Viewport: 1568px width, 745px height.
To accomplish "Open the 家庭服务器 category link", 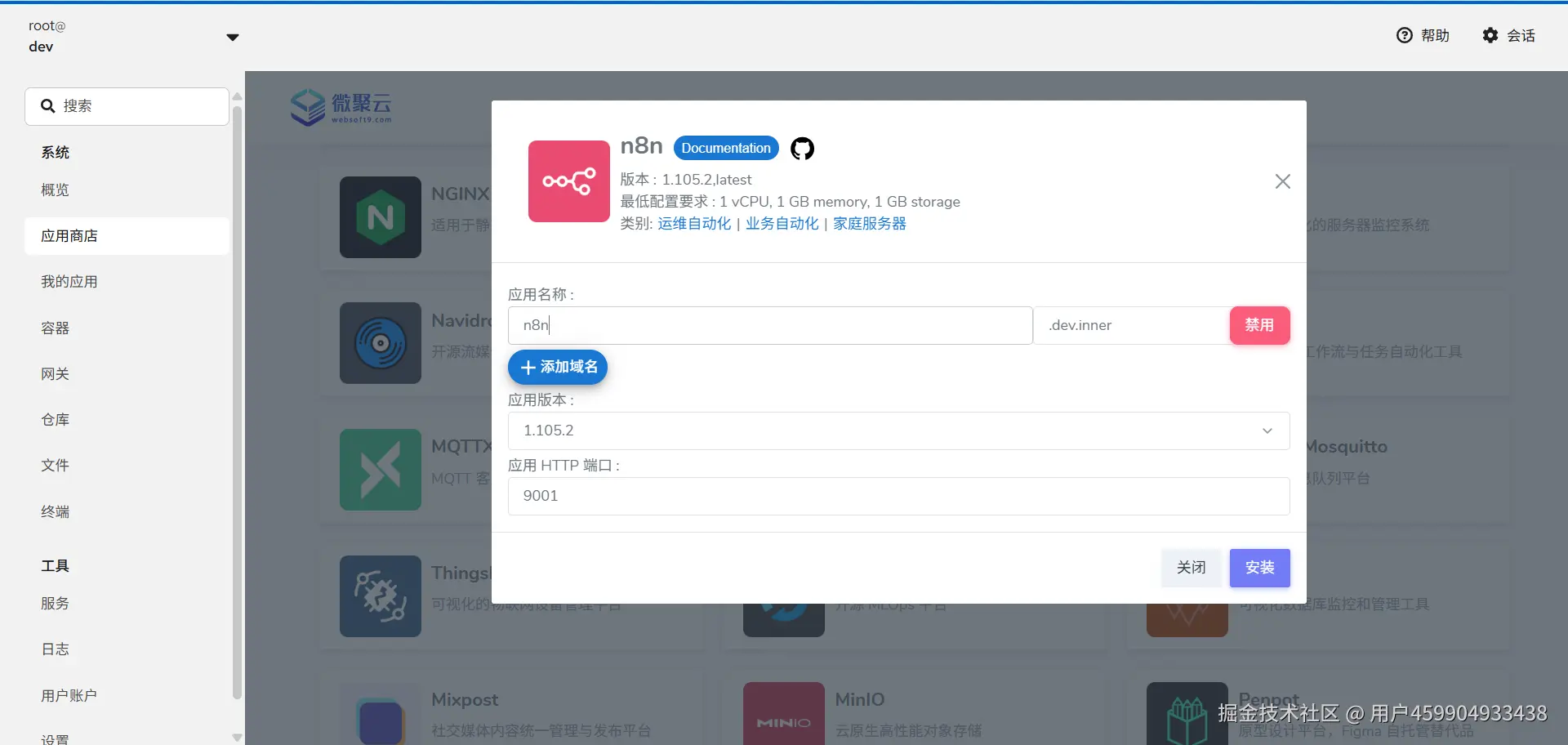I will [870, 224].
